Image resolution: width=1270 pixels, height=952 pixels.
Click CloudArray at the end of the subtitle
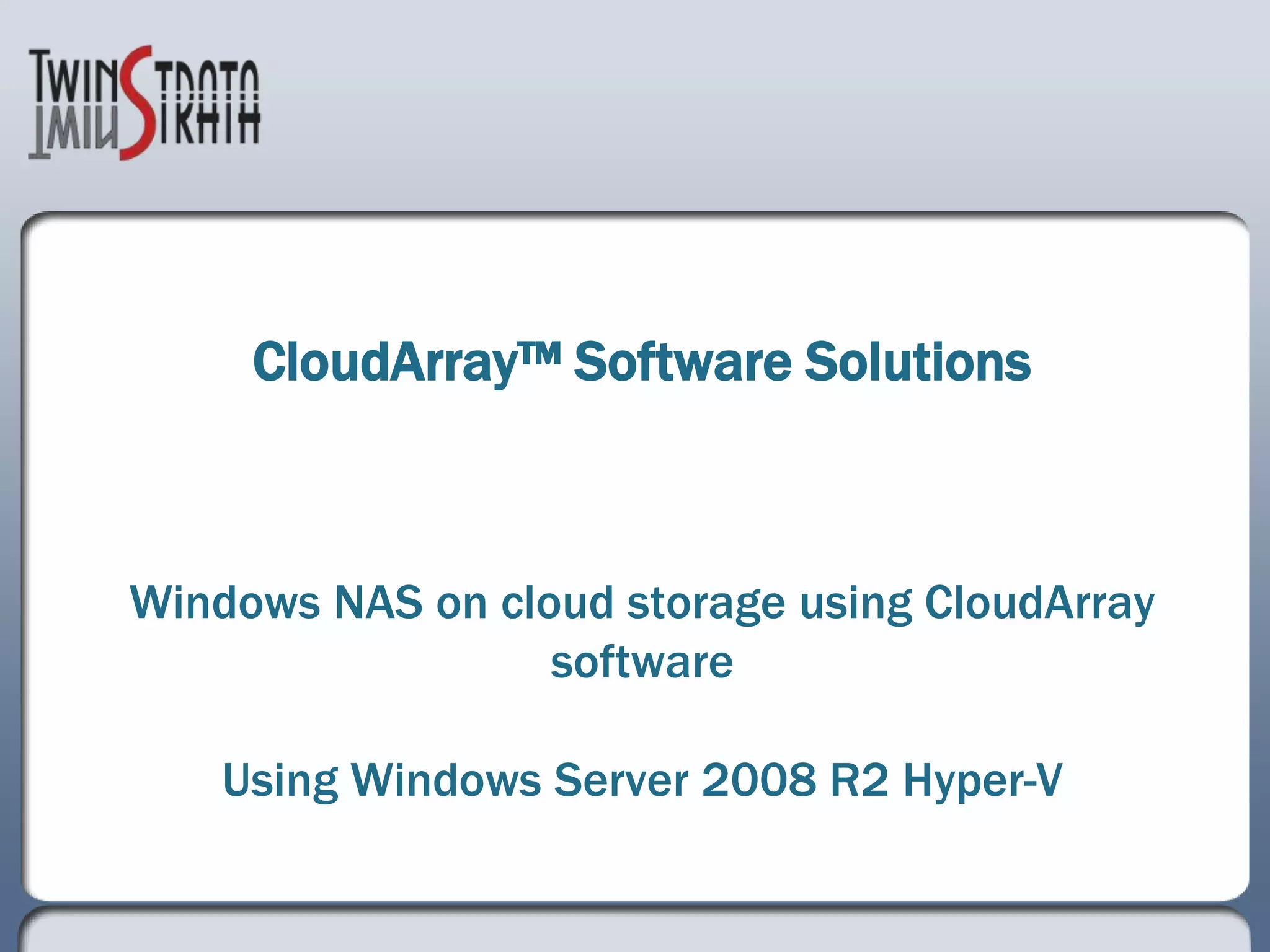tap(1039, 602)
